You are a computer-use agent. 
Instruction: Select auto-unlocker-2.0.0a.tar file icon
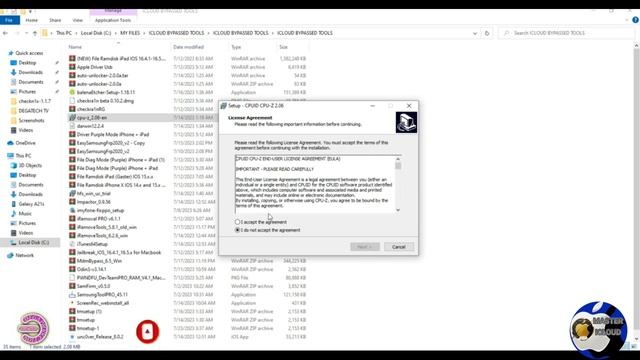(x=72, y=76)
